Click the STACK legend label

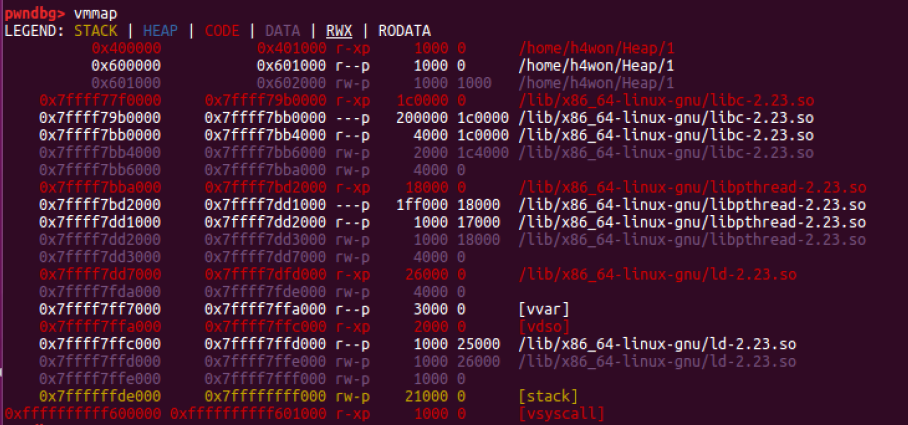coord(96,31)
